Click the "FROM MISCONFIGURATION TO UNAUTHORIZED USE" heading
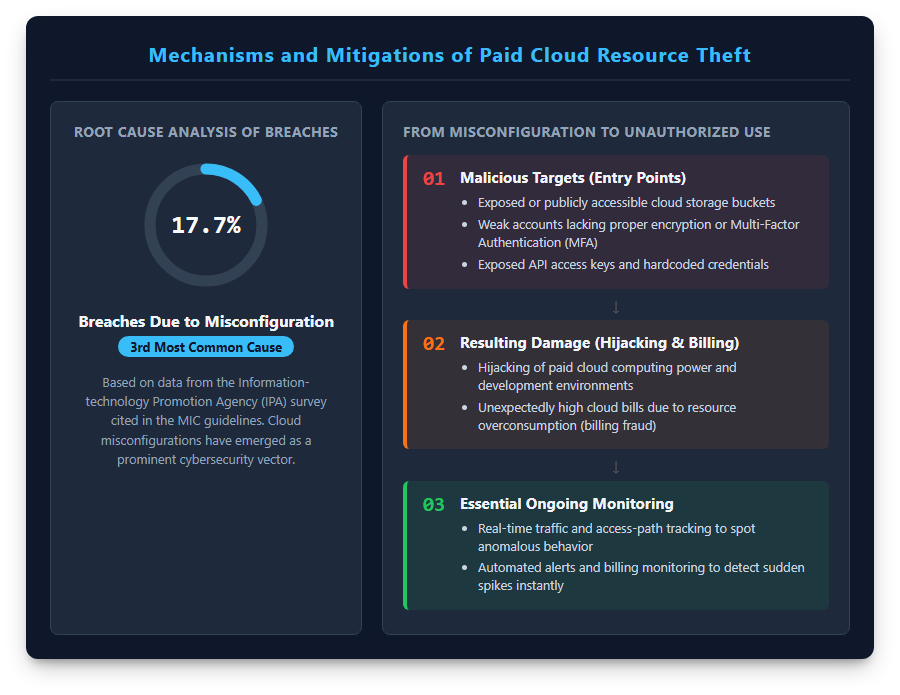 click(x=587, y=132)
